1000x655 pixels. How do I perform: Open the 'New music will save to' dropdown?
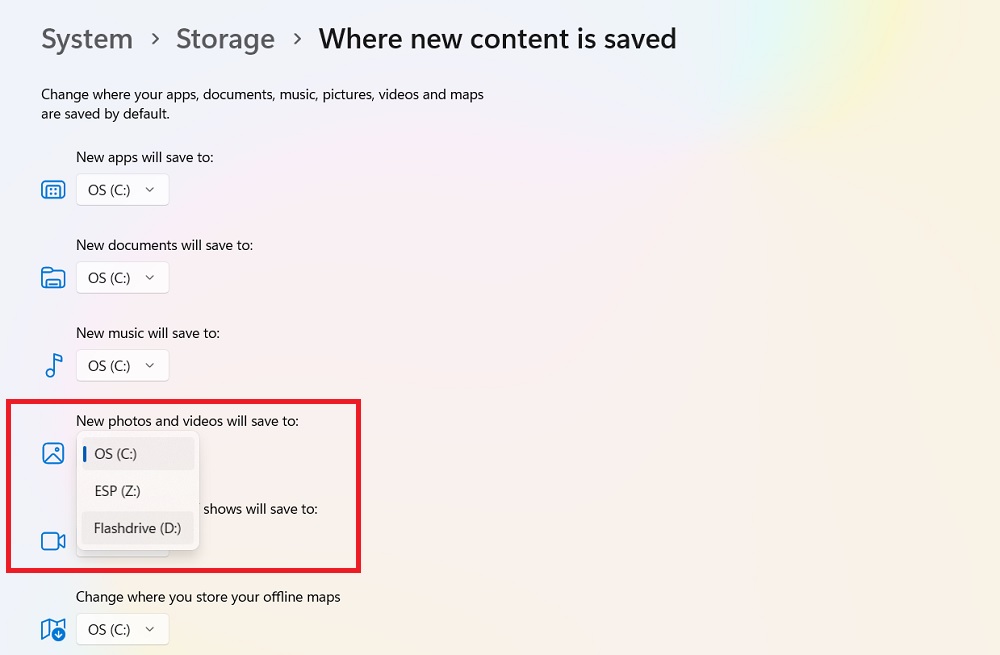pos(122,365)
